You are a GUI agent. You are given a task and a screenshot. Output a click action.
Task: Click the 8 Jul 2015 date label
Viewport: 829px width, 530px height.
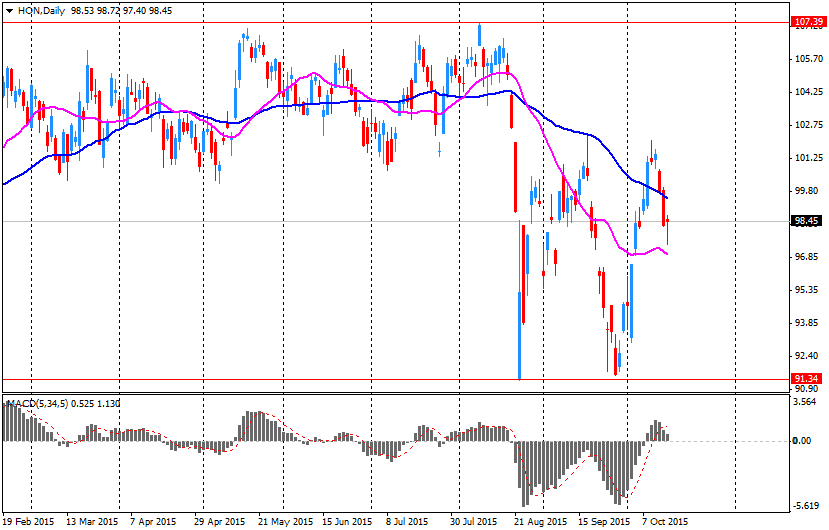pos(407,522)
